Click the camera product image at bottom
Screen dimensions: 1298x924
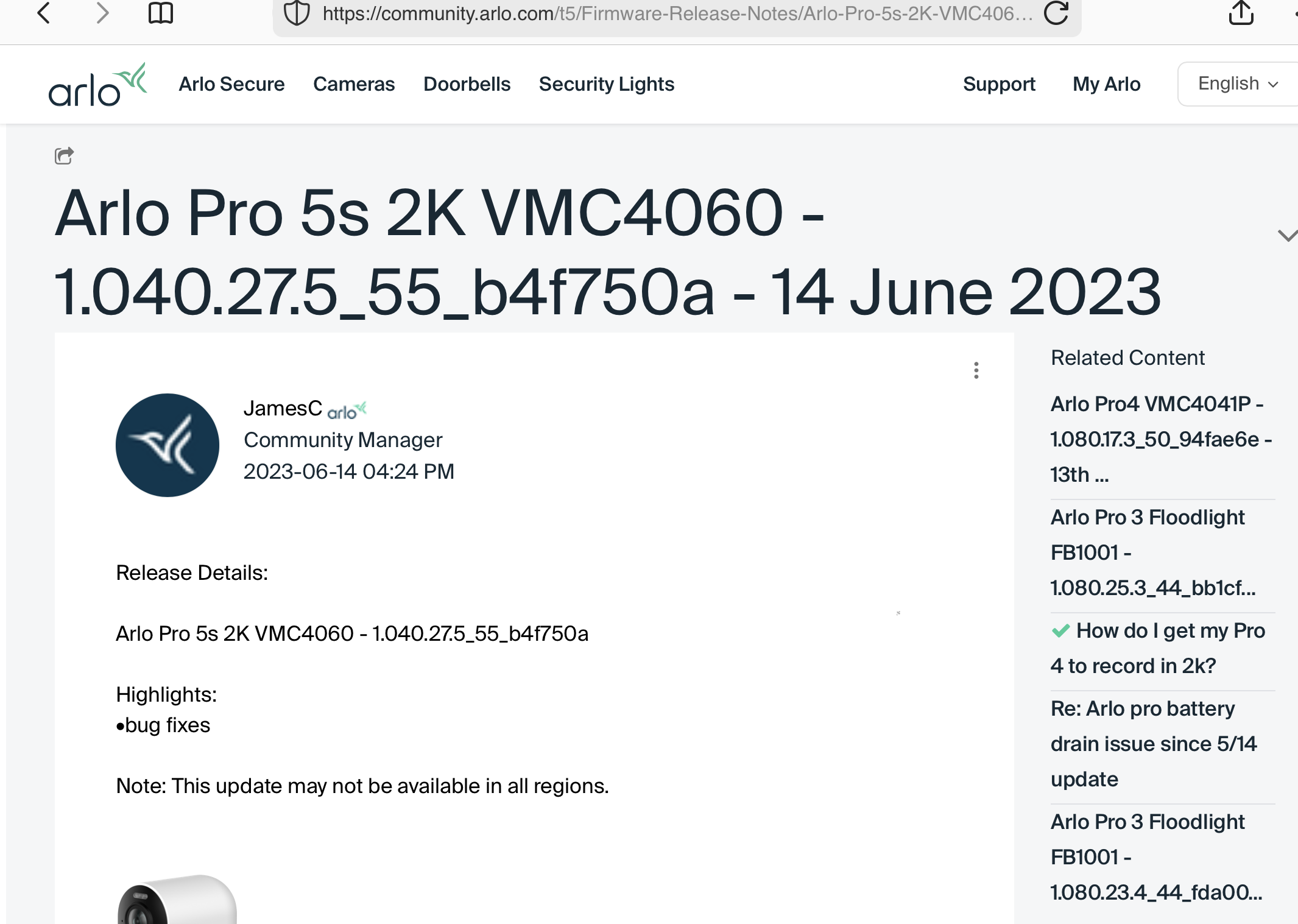[177, 899]
